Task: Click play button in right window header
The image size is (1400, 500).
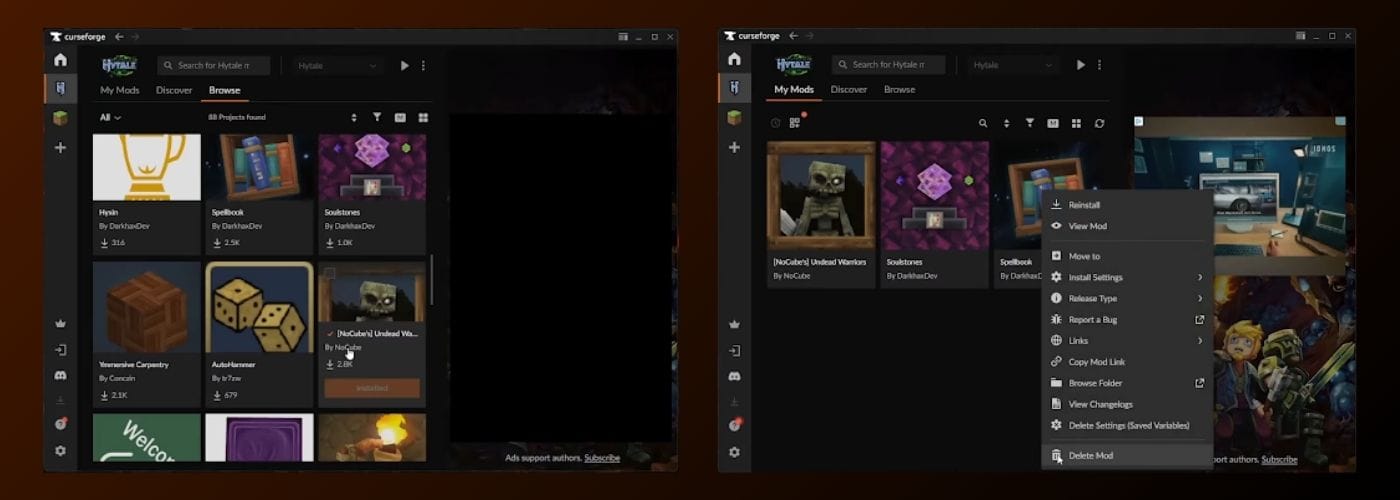Action: (x=1080, y=65)
